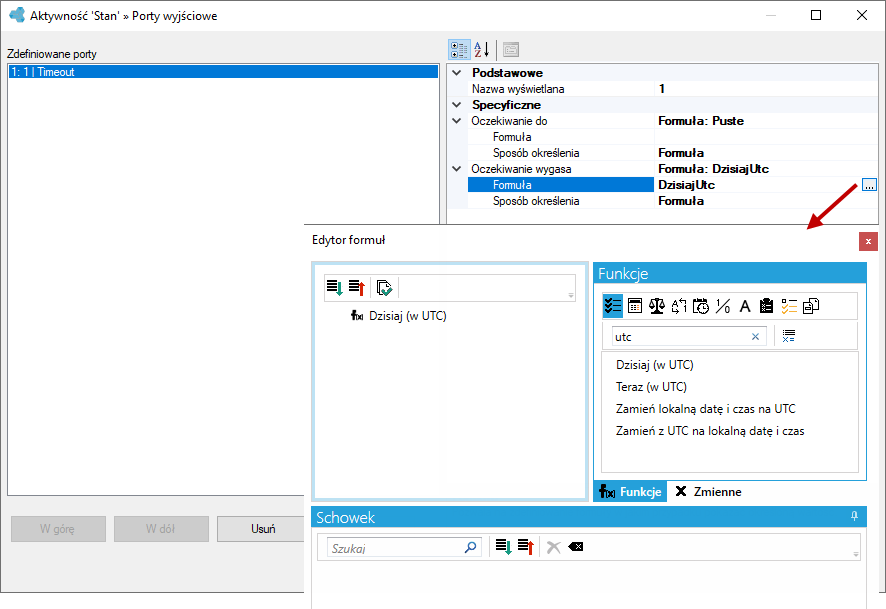Image resolution: width=886 pixels, height=609 pixels.
Task: Click the pin icon on Schowek panel
Action: [x=854, y=516]
